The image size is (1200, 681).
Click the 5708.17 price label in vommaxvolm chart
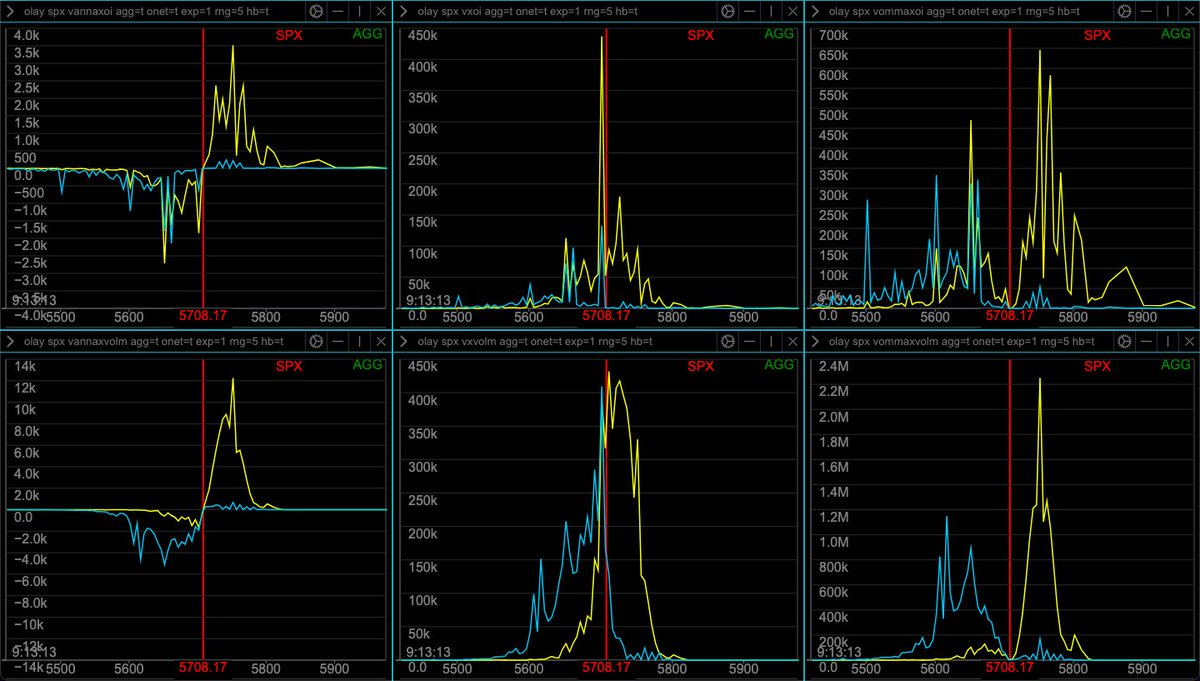pyautogui.click(x=1010, y=667)
